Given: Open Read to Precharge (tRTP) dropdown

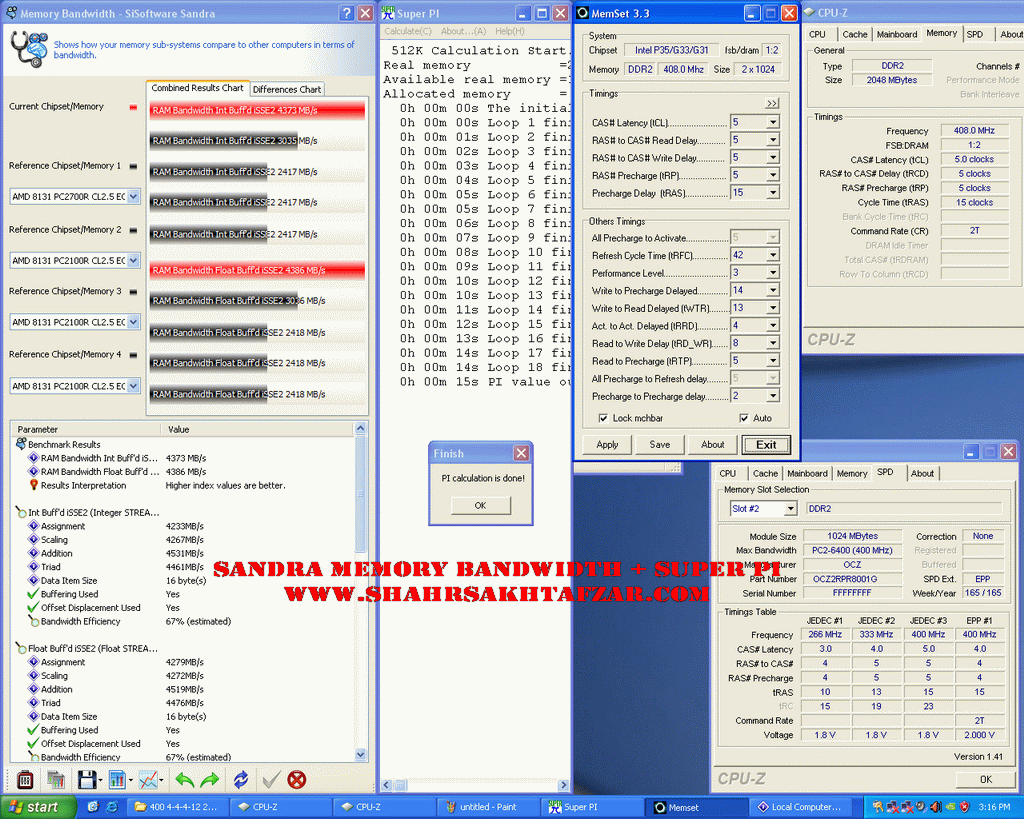Looking at the screenshot, I should pos(773,361).
